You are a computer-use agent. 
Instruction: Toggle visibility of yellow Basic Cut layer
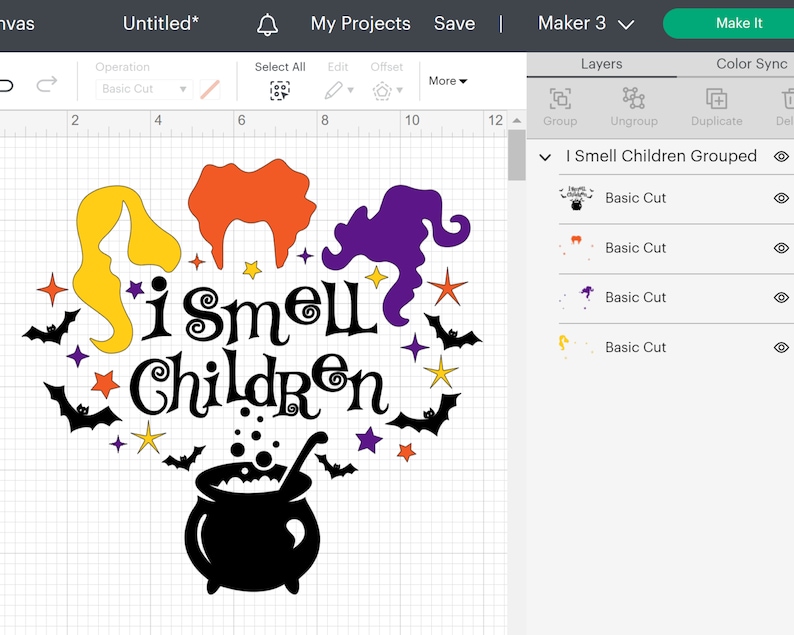(x=781, y=347)
